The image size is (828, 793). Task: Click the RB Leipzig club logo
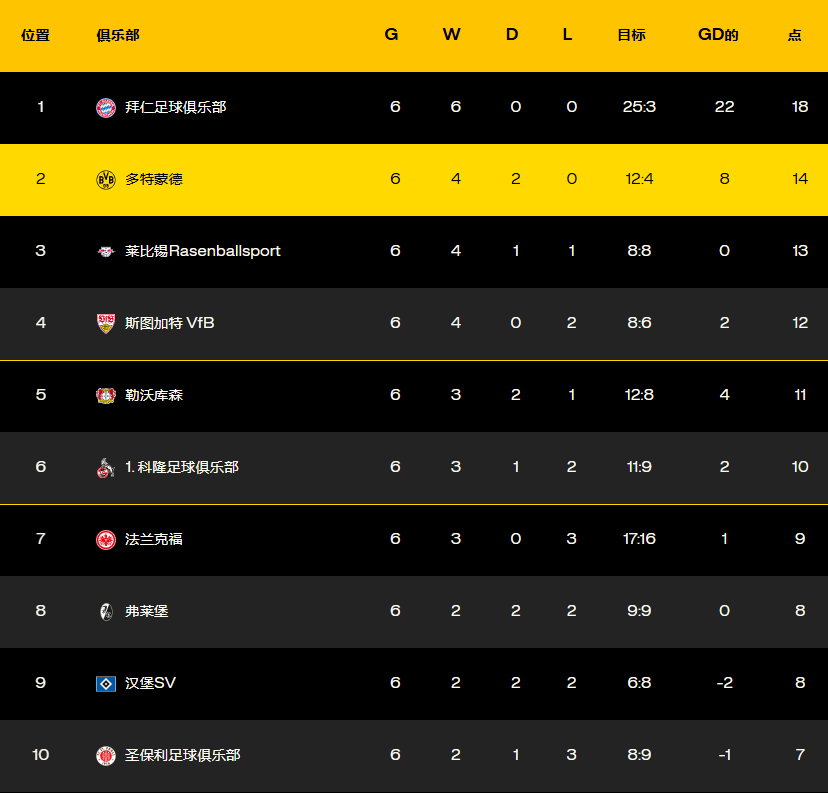(x=106, y=251)
